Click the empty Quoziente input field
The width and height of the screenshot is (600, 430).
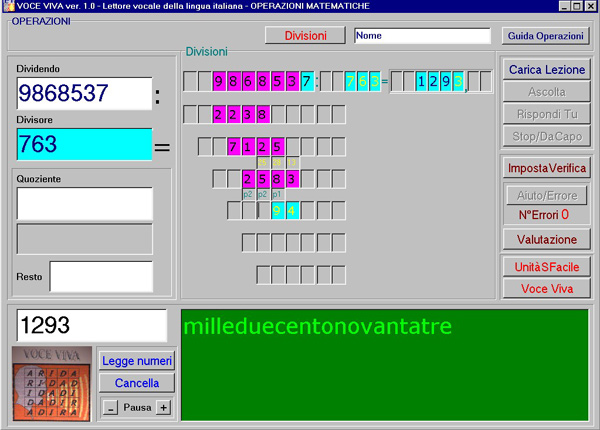pyautogui.click(x=85, y=204)
